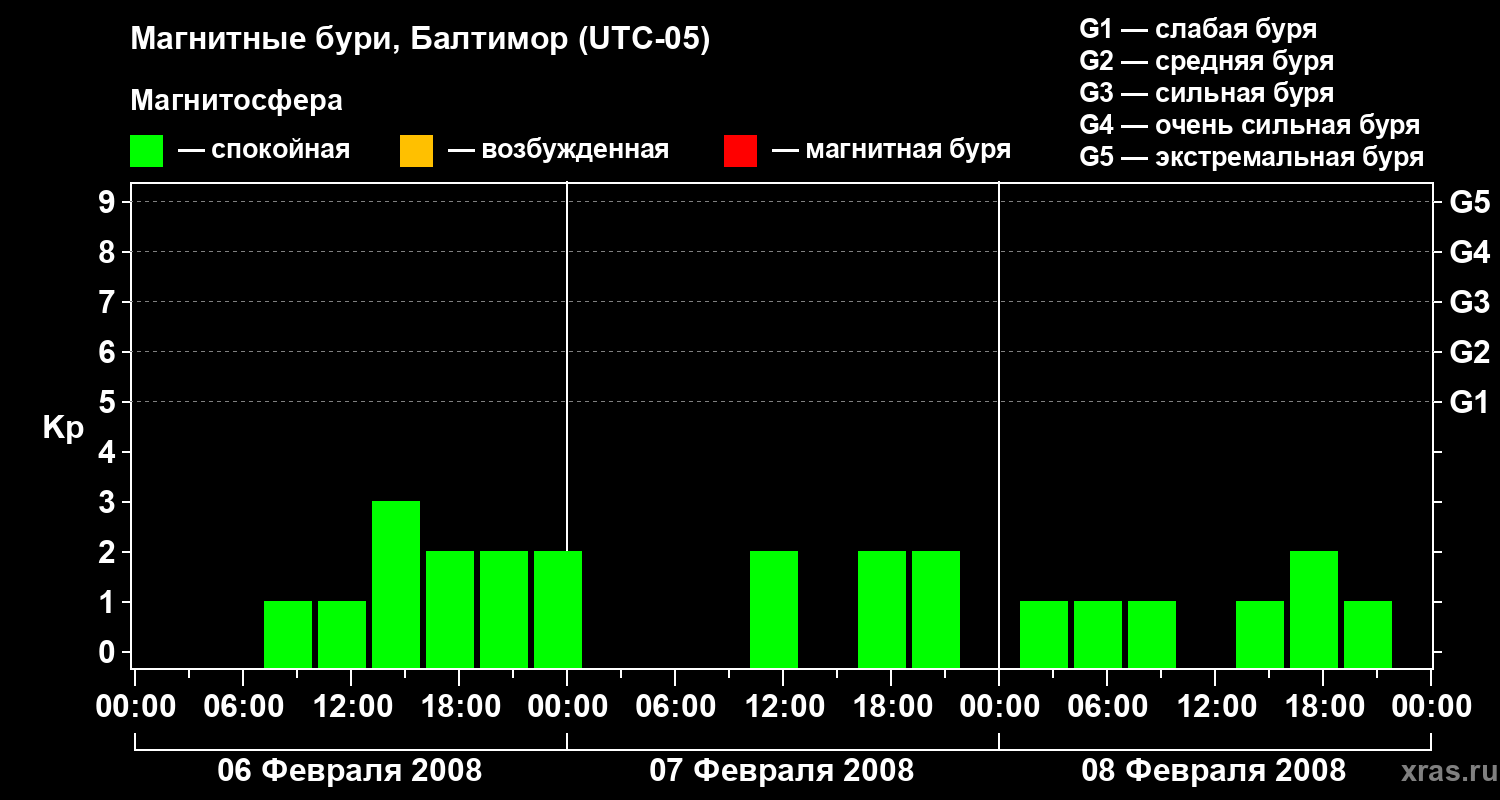Click the bar crossing midnight into 07 February

click(558, 609)
